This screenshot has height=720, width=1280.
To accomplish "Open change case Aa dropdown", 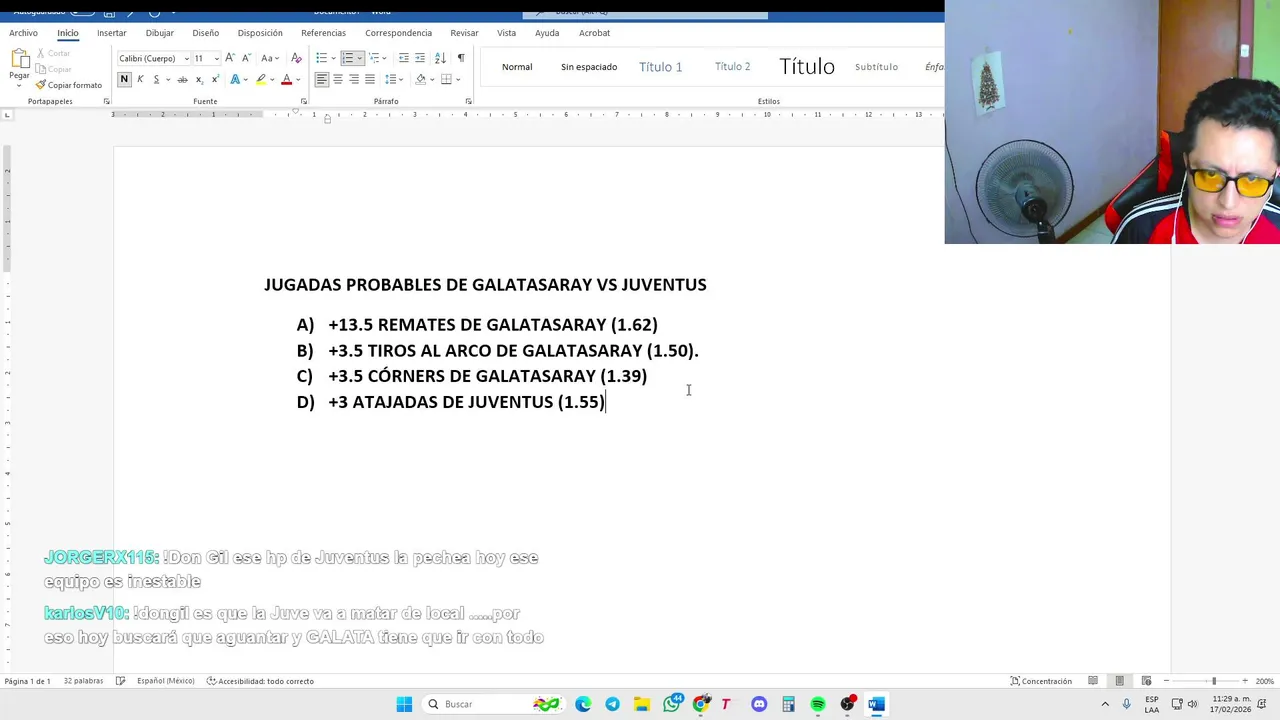I will click(x=270, y=58).
